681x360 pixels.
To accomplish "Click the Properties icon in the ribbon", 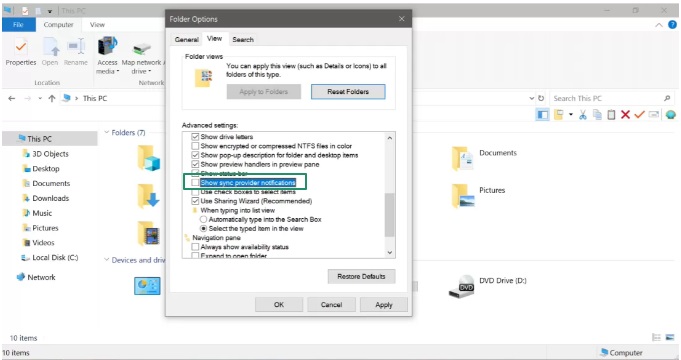I will coord(20,47).
